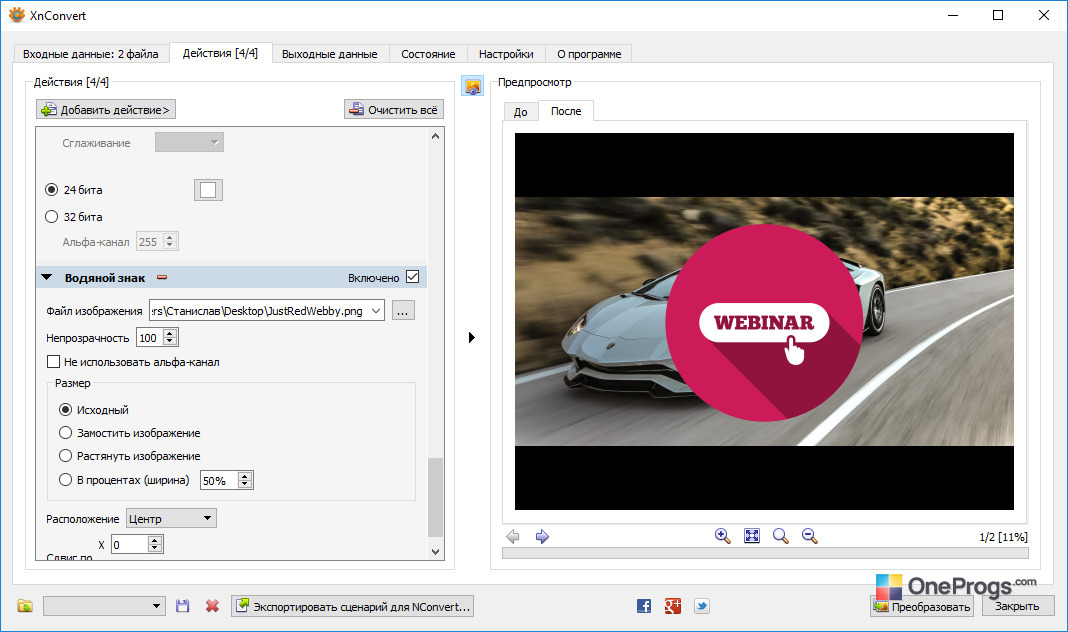Switch to Действия [4/4] tab
The width and height of the screenshot is (1068, 632).
[220, 53]
